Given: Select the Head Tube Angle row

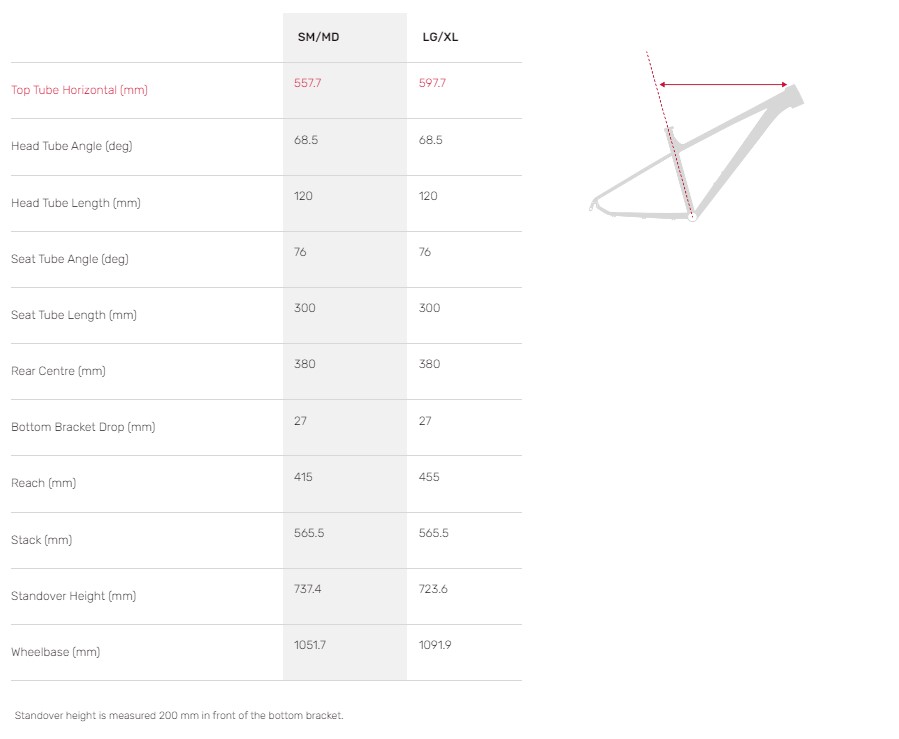Looking at the screenshot, I should point(71,146).
